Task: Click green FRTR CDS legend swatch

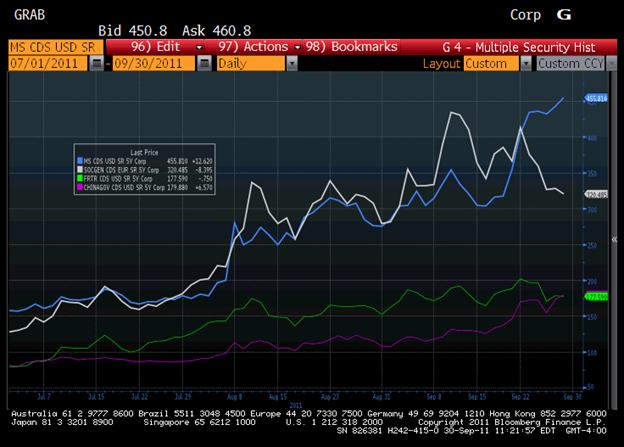Action: coord(79,176)
